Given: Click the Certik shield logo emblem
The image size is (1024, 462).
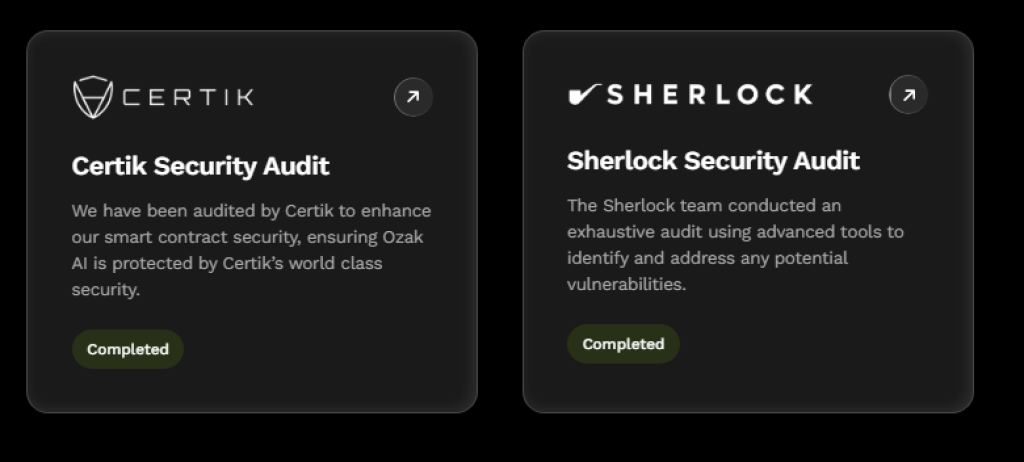Looking at the screenshot, I should click(93, 98).
